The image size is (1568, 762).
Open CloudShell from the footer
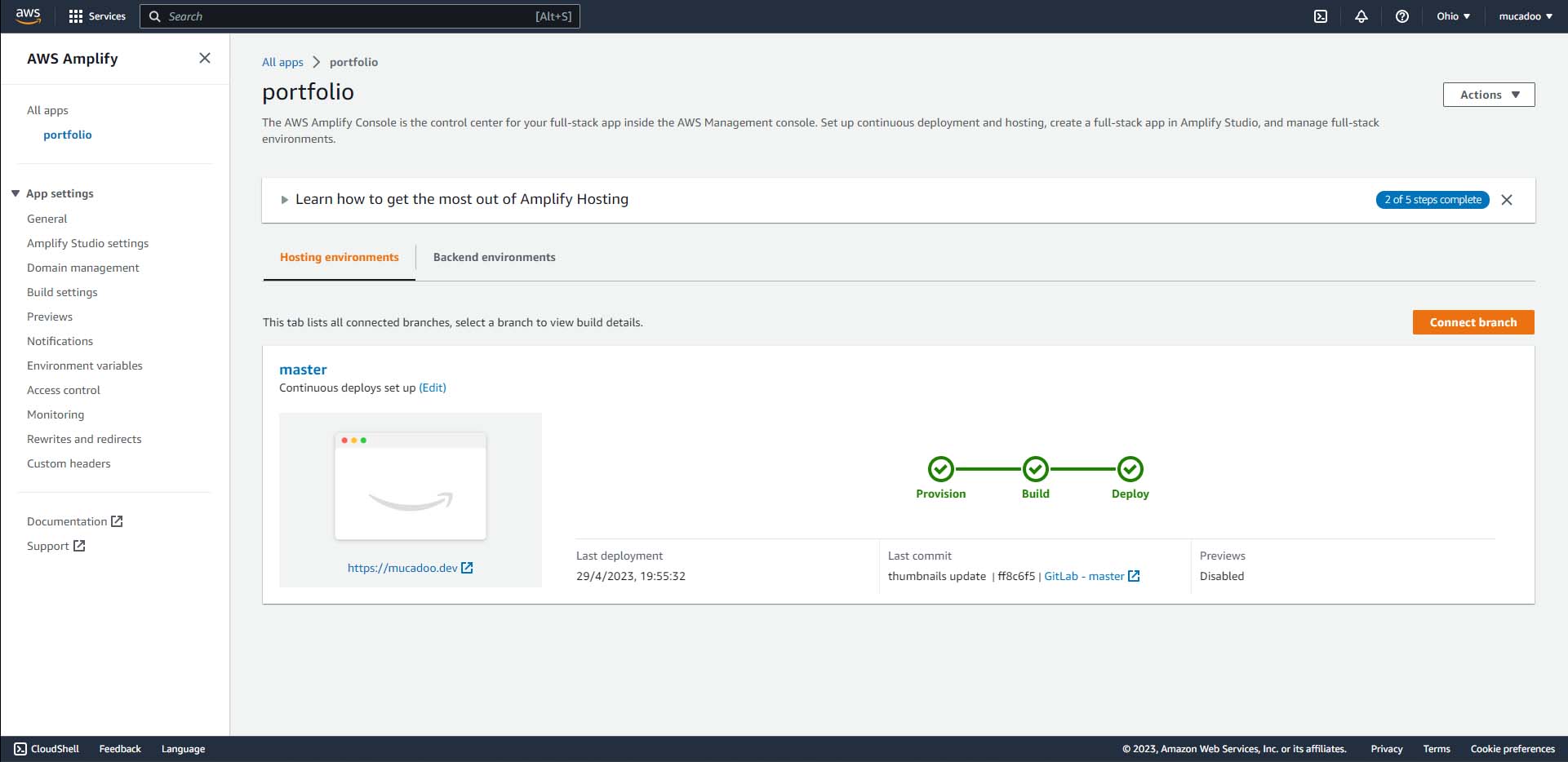pyautogui.click(x=47, y=749)
